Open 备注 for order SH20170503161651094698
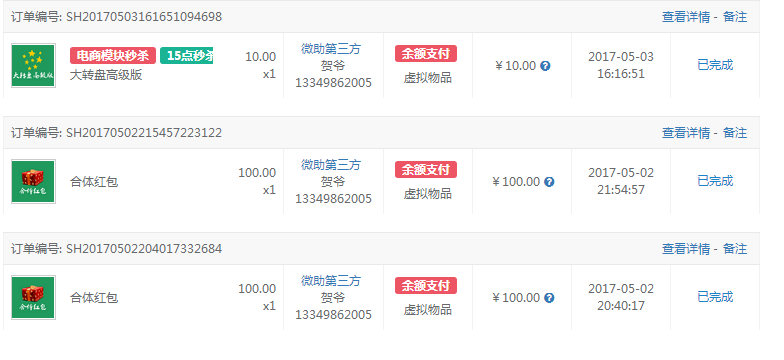Viewport: 784px width, 360px height. [x=735, y=17]
